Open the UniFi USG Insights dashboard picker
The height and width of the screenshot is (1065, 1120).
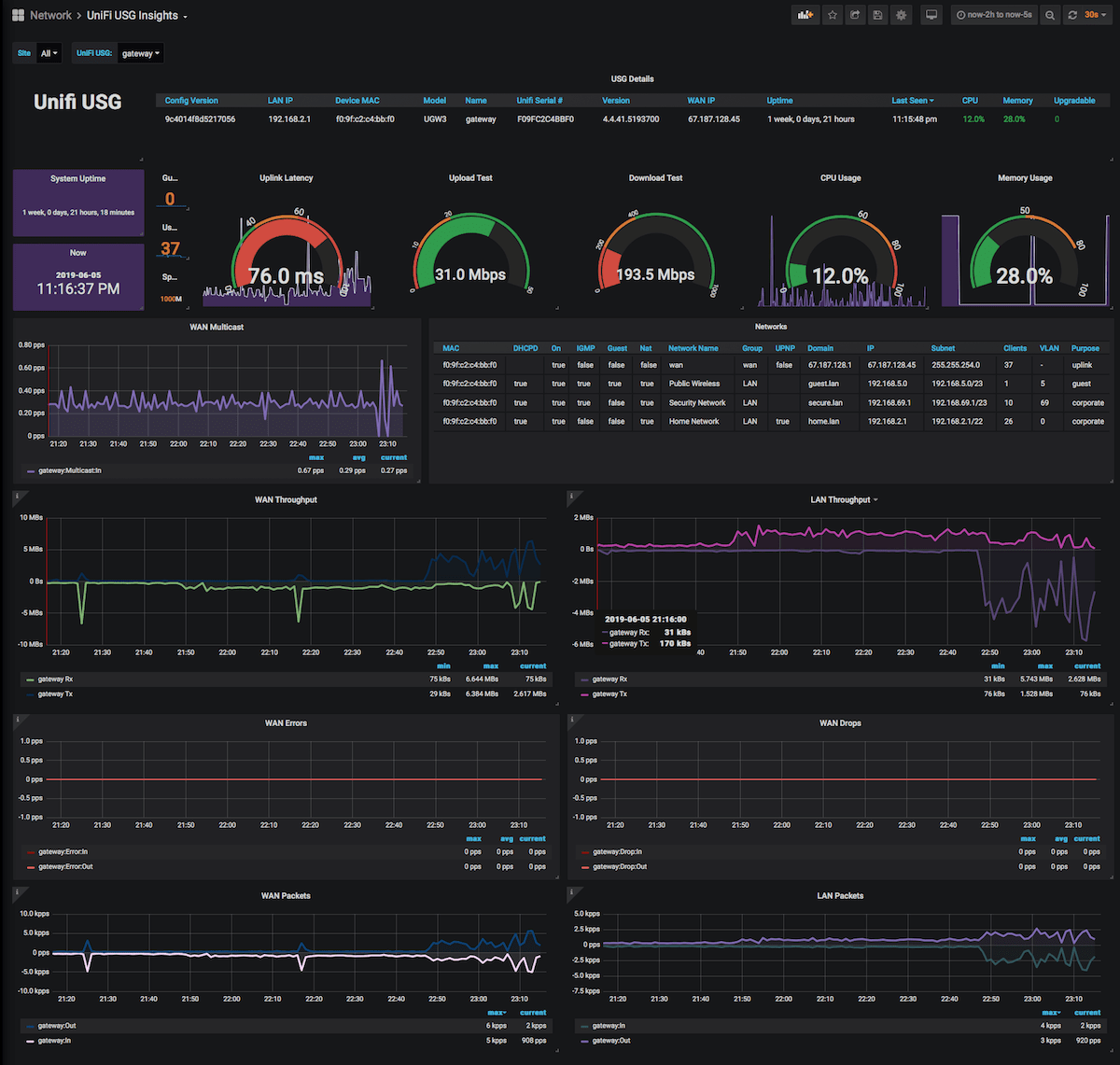coord(136,16)
